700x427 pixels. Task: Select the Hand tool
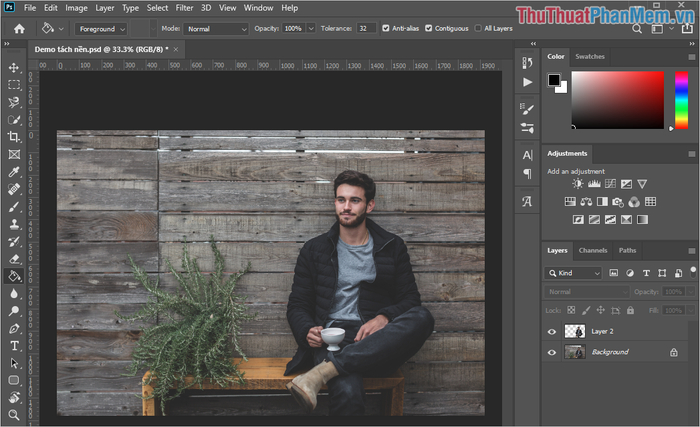14,398
